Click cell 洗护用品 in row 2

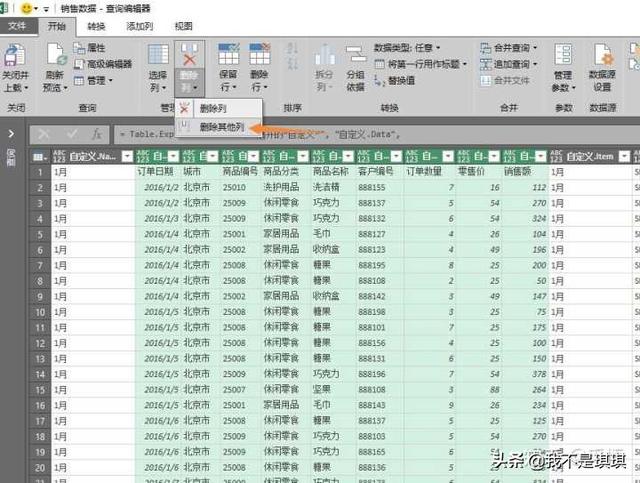click(281, 187)
